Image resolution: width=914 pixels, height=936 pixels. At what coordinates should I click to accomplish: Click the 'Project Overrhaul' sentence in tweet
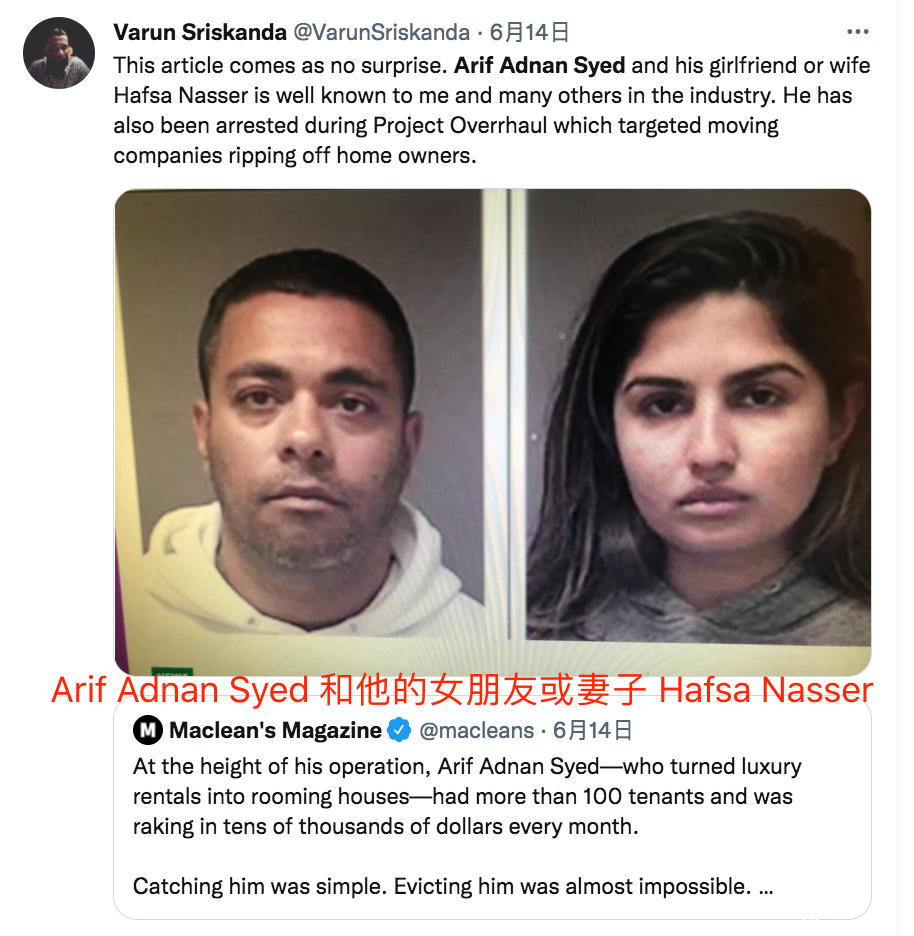(x=446, y=125)
